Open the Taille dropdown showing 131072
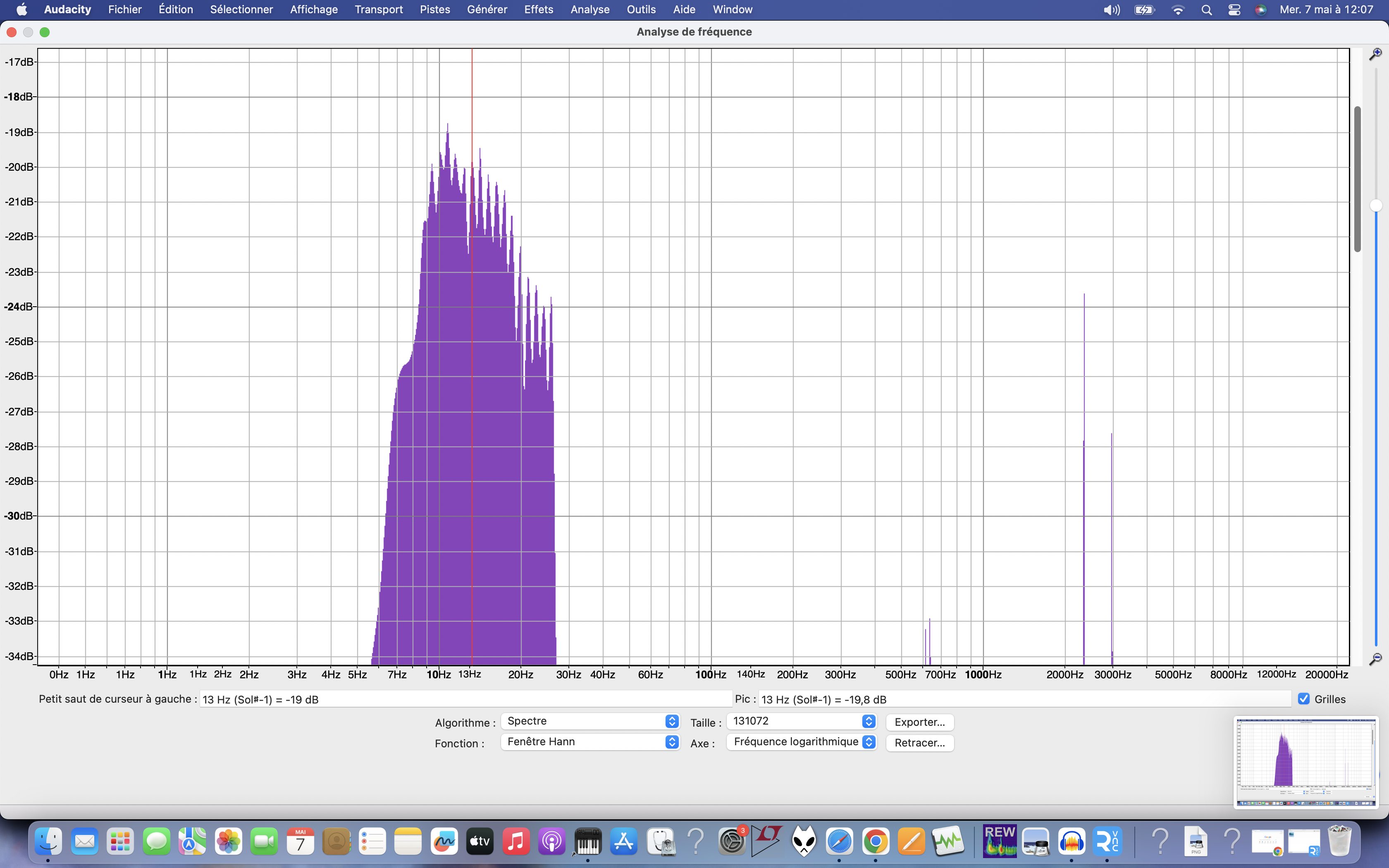 coord(801,721)
